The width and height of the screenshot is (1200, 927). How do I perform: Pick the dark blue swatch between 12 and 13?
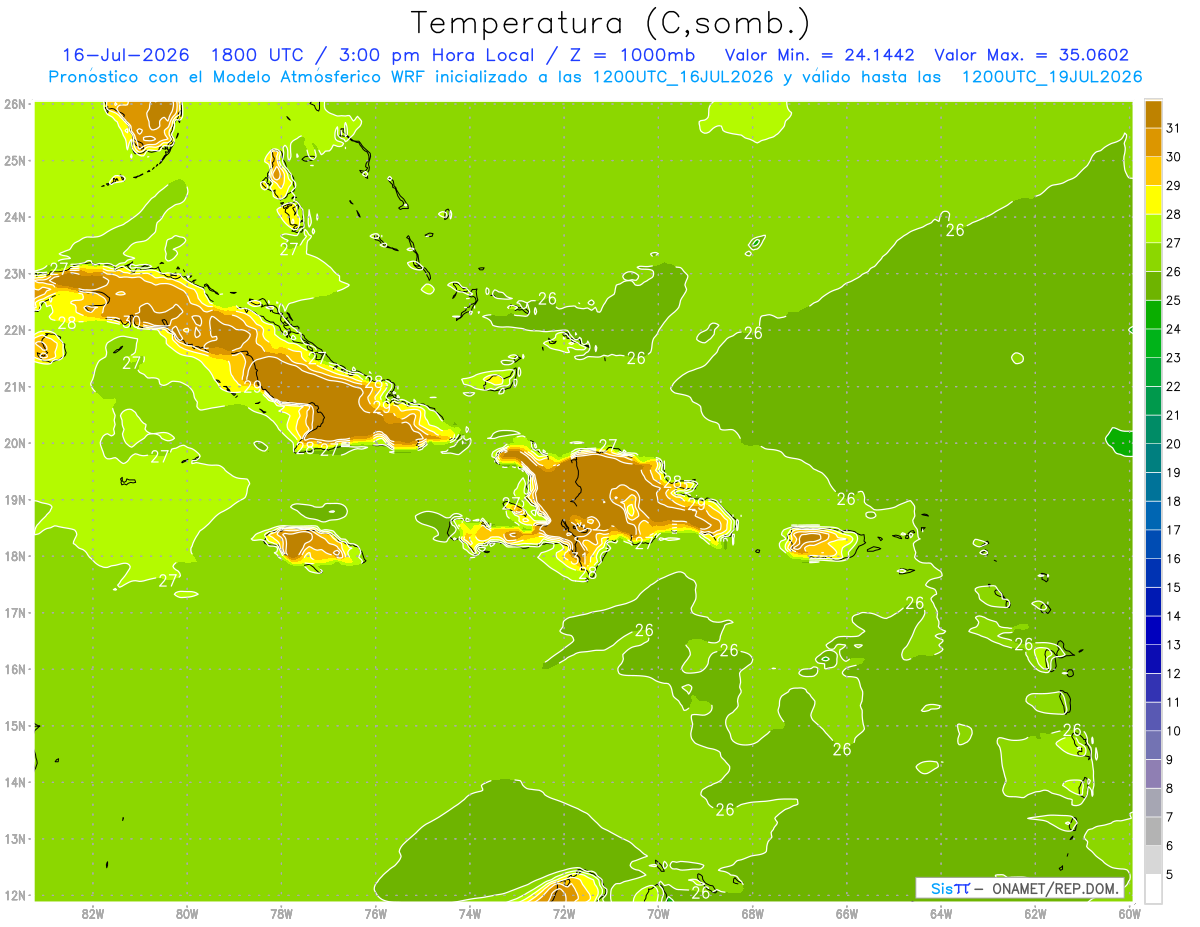[1153, 658]
